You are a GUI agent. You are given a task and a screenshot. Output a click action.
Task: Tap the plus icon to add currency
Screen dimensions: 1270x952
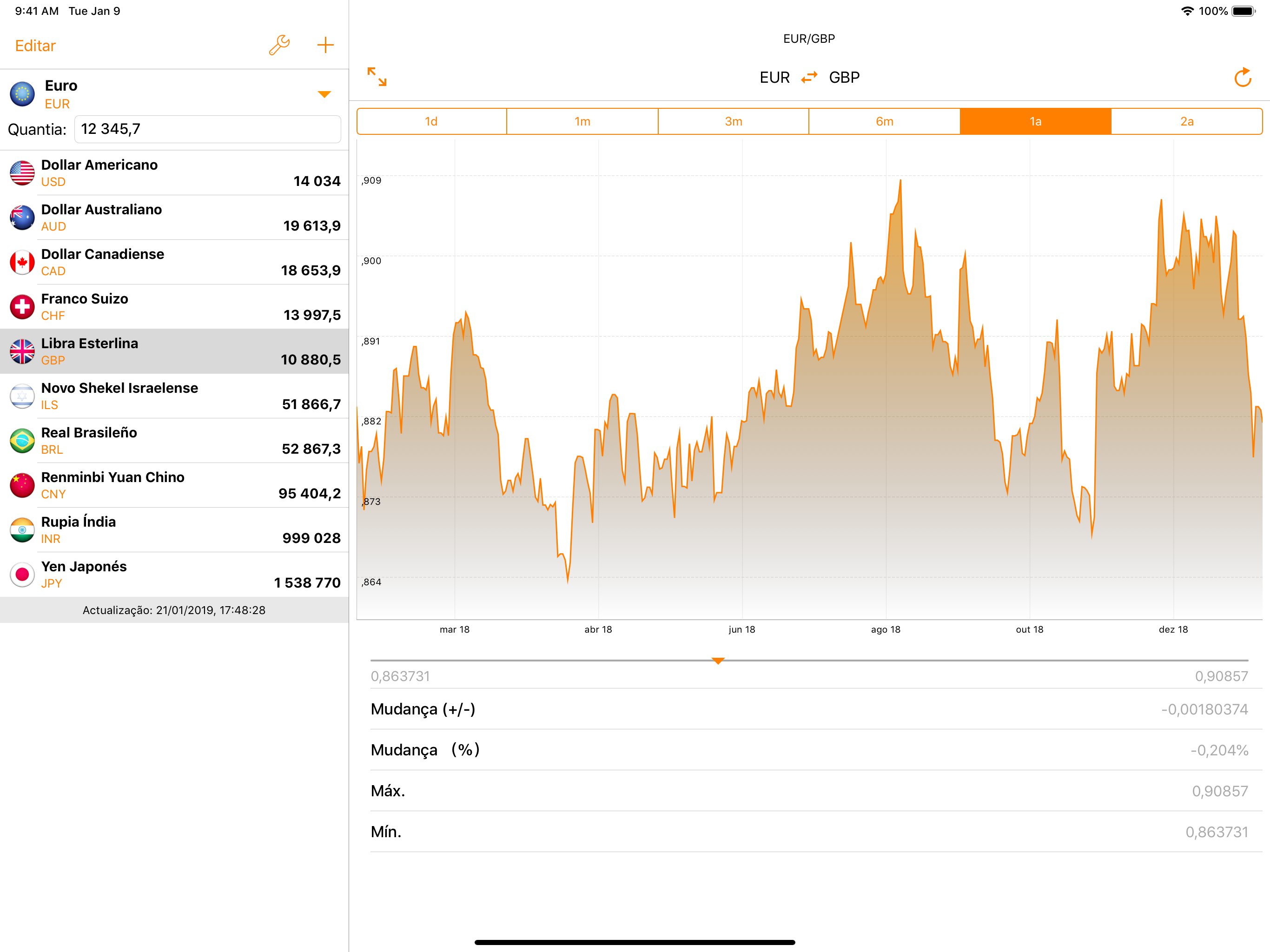[325, 46]
